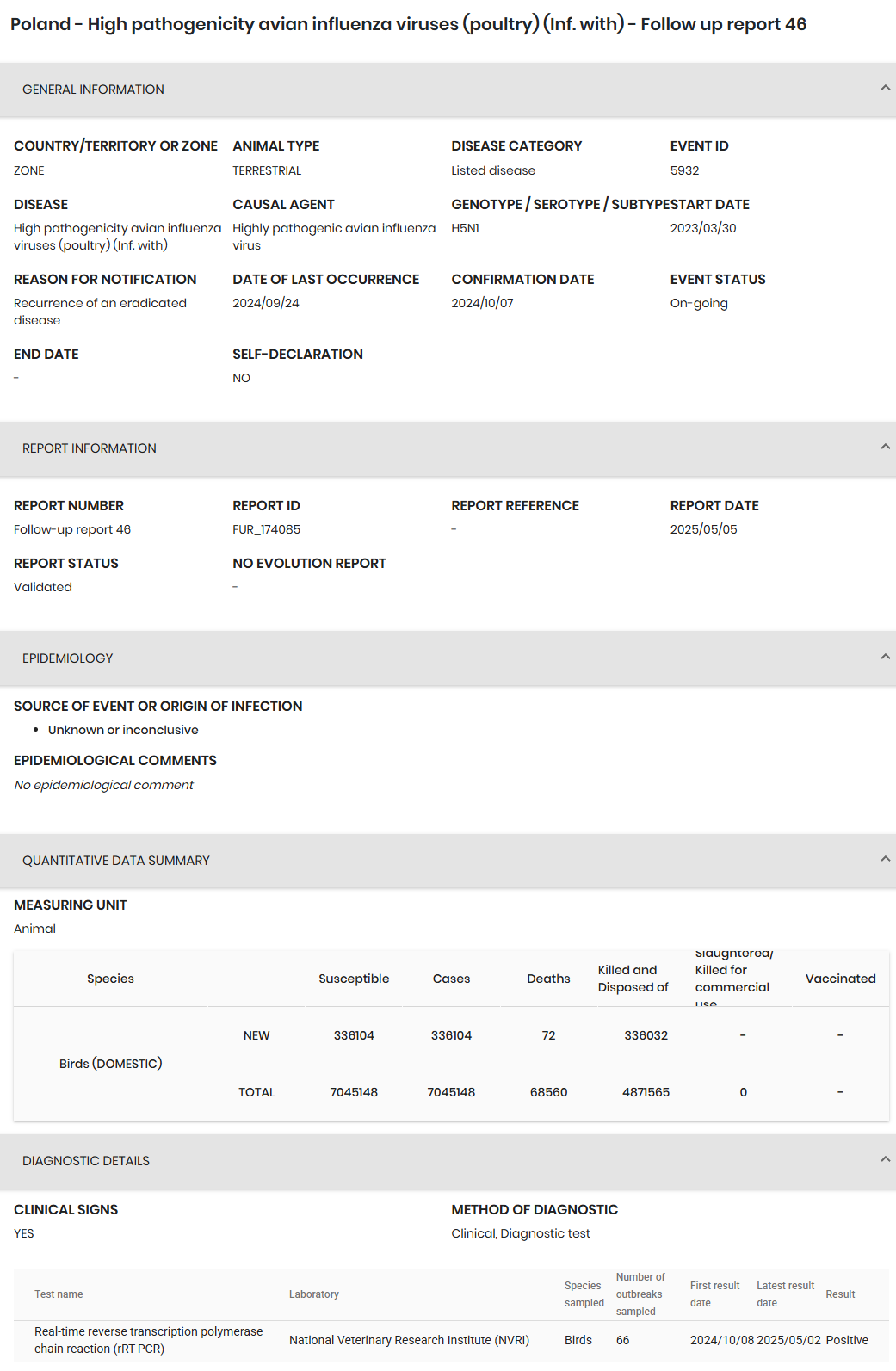Click the Birds (DOMESTIC) species cell
Screen dimensions: 896x1371
click(x=111, y=1064)
